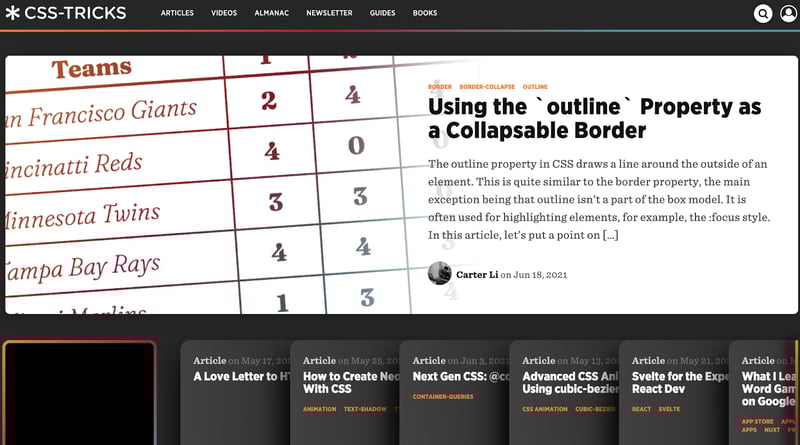This screenshot has width=800, height=445.
Task: Open the user account icon
Action: click(789, 13)
